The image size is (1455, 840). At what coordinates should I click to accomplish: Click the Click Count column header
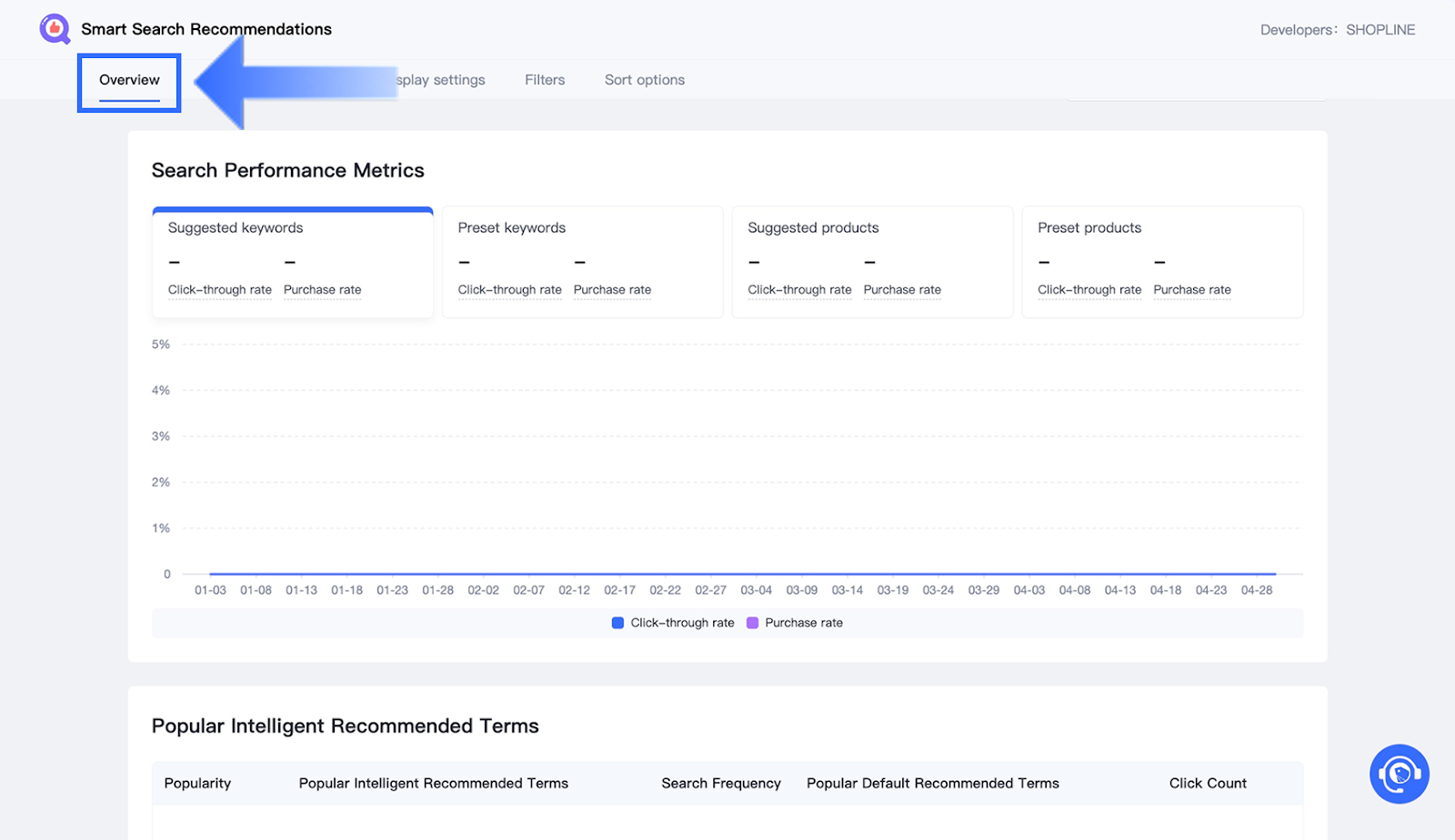coord(1207,784)
